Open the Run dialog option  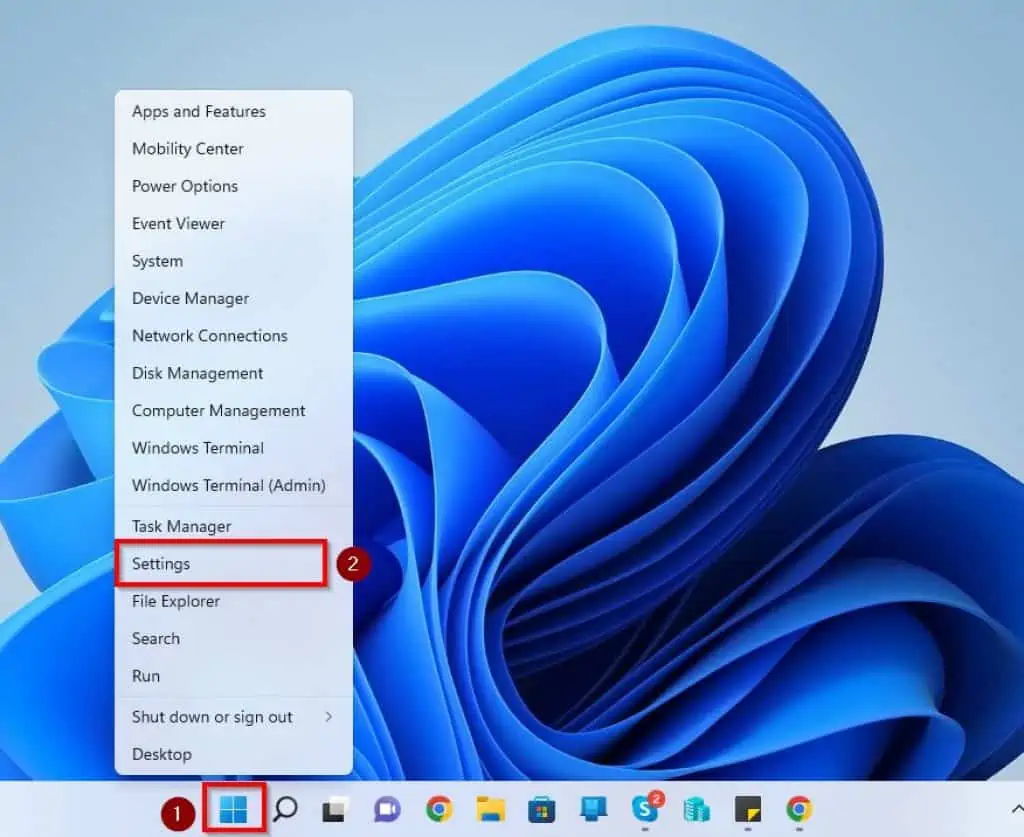(145, 676)
